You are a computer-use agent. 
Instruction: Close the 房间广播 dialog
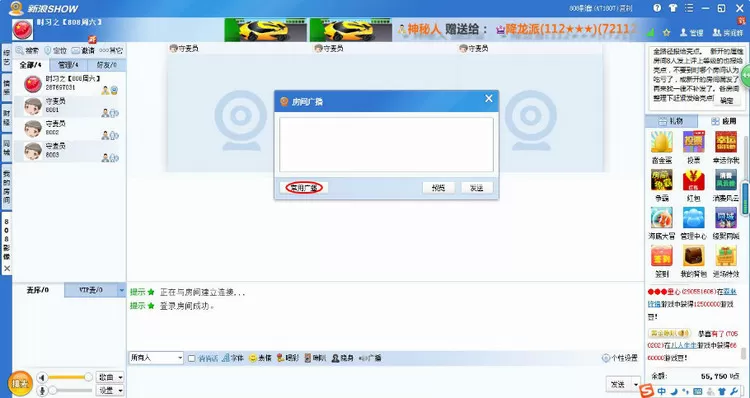[x=488, y=99]
